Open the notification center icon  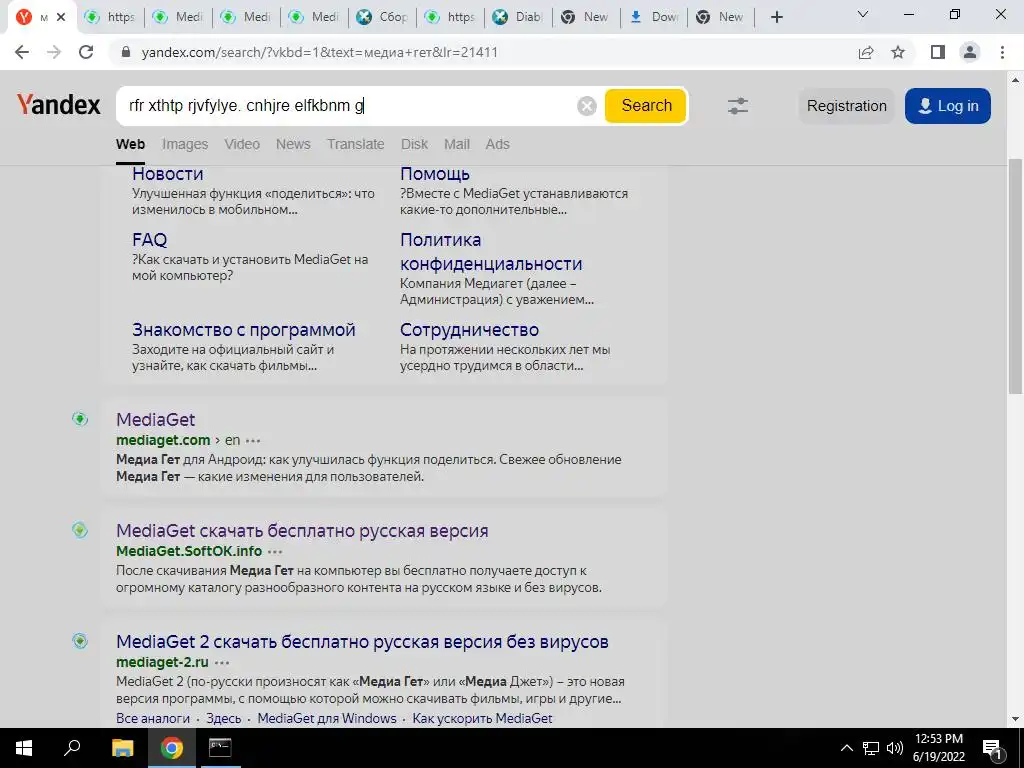[992, 749]
